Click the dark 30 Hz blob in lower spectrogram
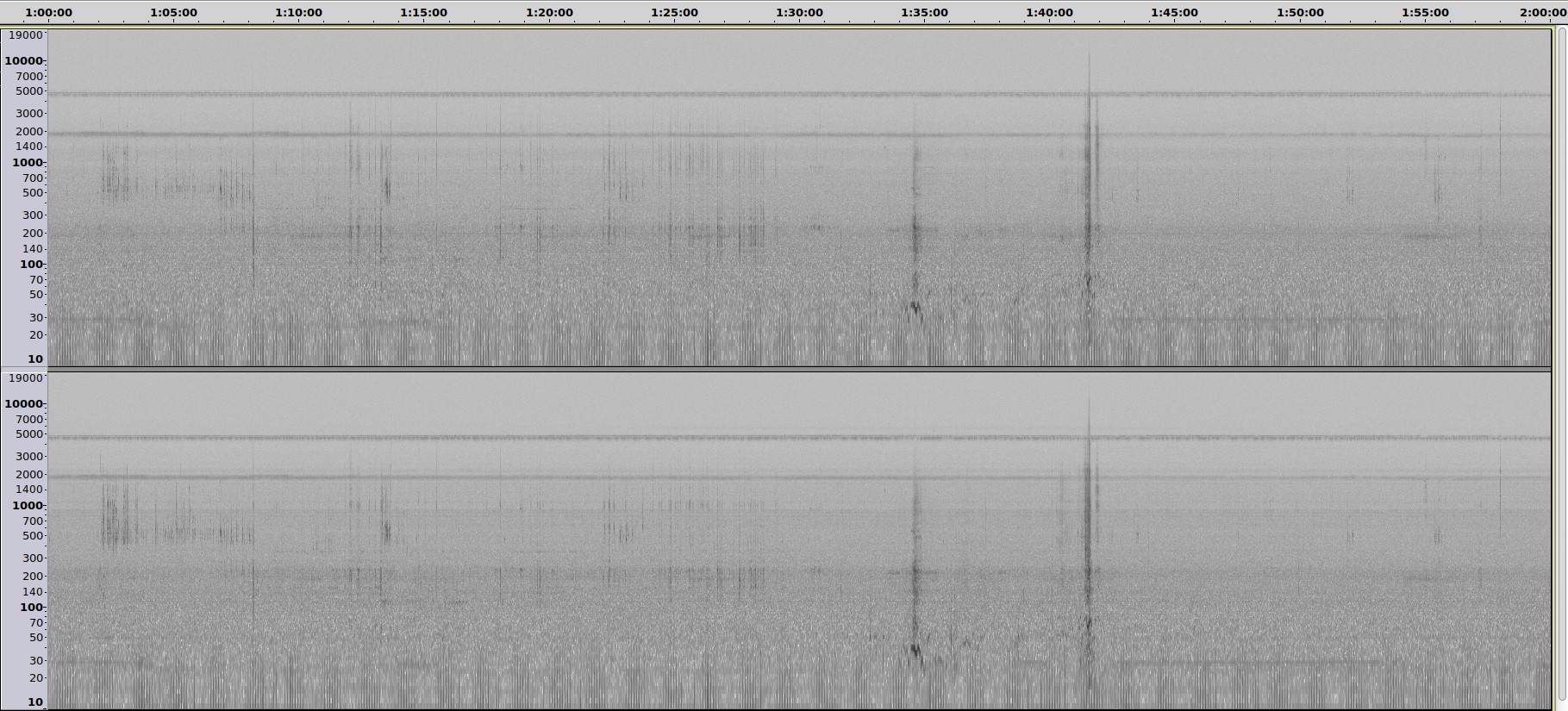This screenshot has width=1568, height=711. point(915,651)
